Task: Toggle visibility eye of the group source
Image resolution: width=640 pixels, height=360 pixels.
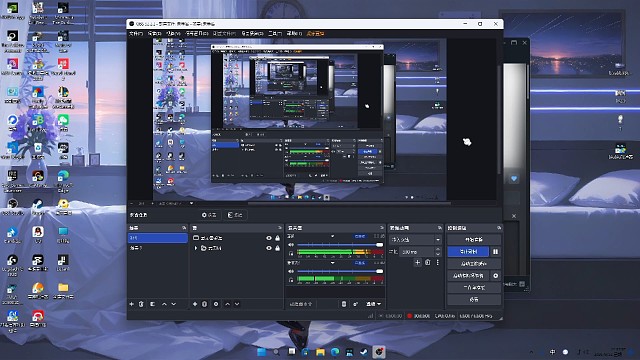Action: click(269, 248)
